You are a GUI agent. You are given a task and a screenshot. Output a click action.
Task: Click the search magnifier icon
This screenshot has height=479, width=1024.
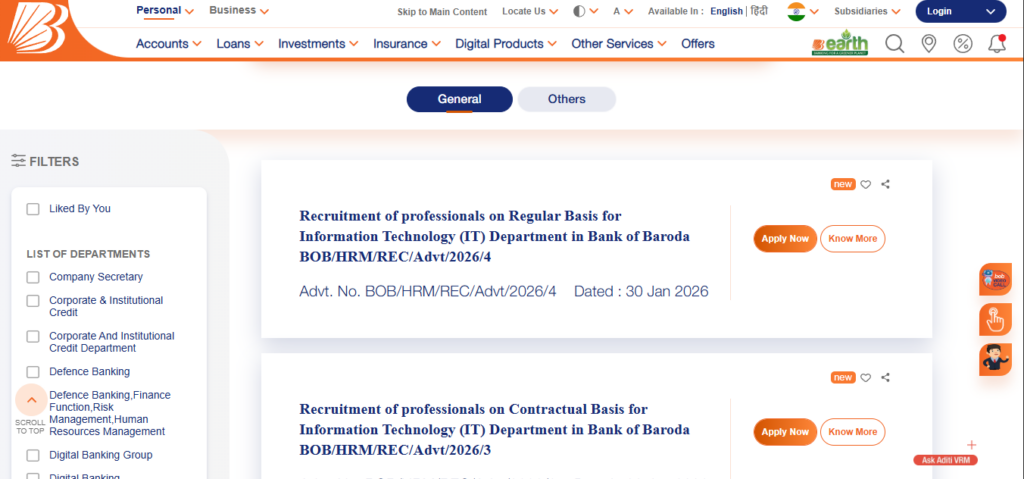pyautogui.click(x=894, y=43)
